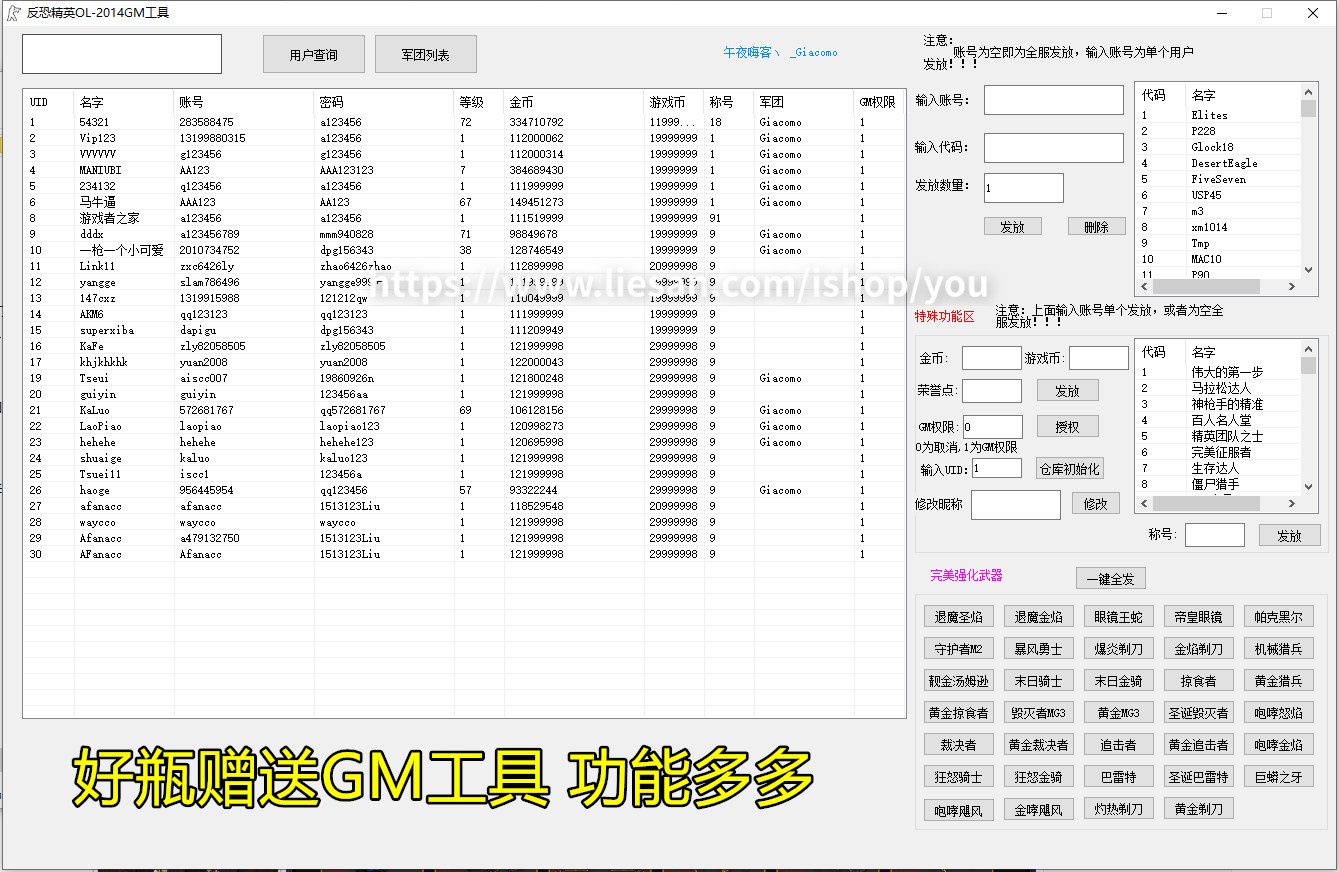Click the 授权 button
This screenshot has width=1339, height=872.
coord(1067,426)
